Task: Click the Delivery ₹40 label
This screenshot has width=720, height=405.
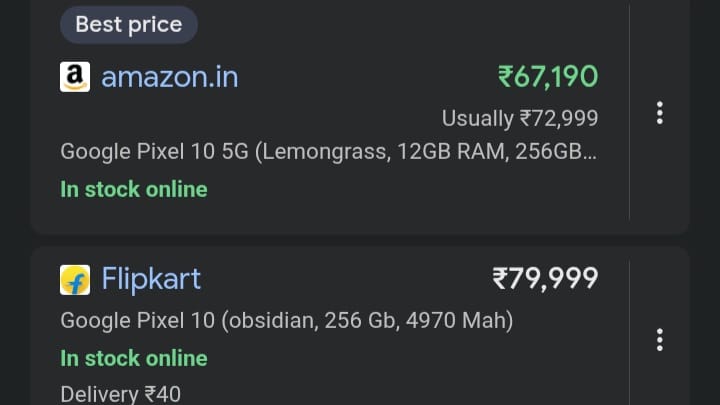Action: pos(121,394)
